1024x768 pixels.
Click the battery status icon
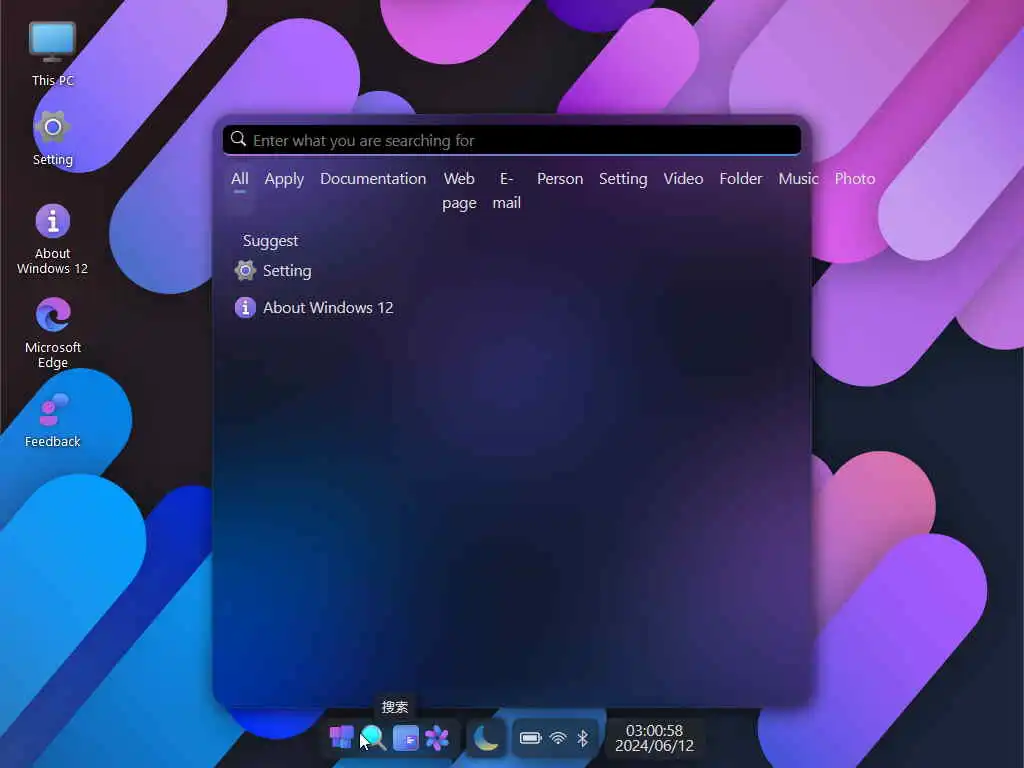530,738
